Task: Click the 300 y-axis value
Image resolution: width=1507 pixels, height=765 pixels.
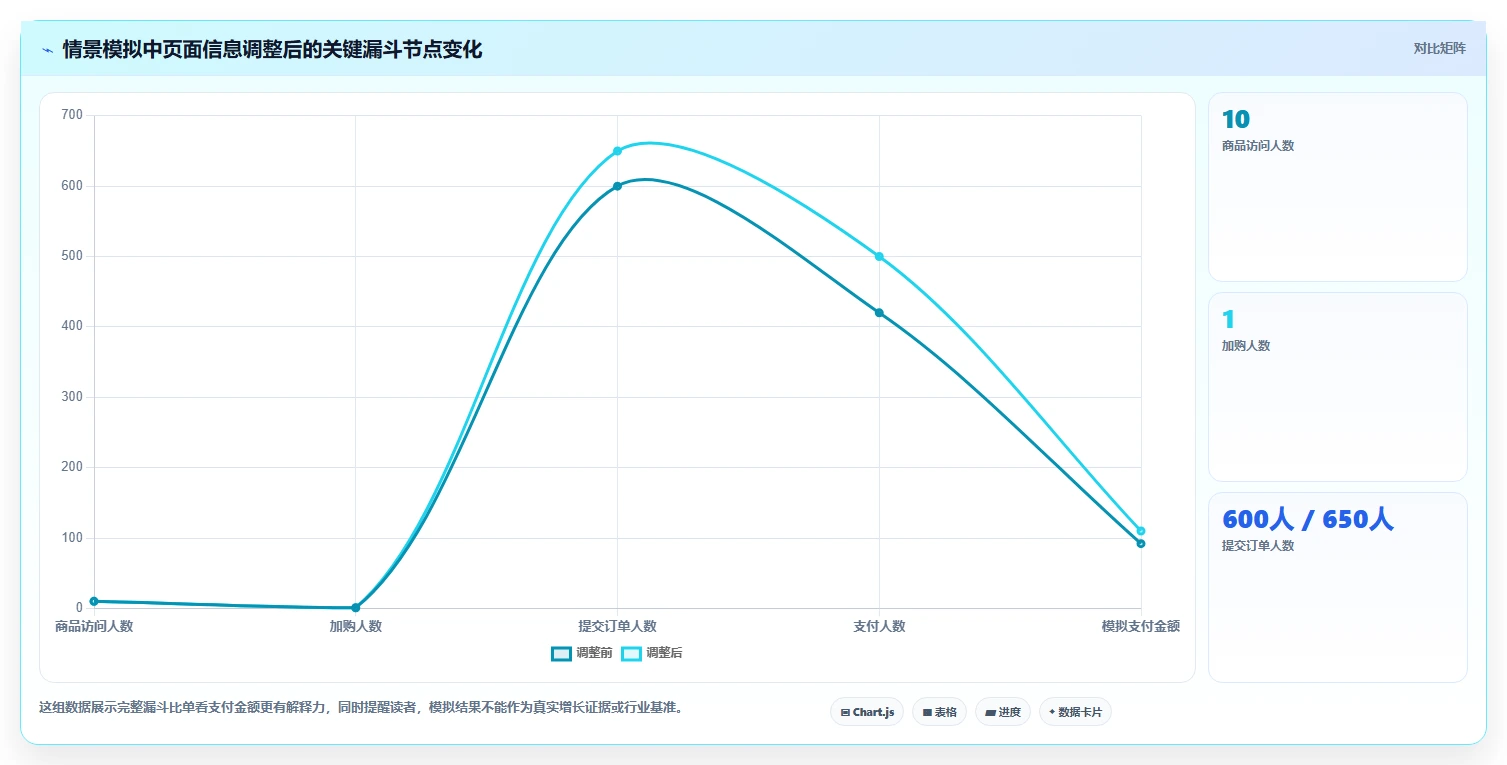Action: pyautogui.click(x=72, y=397)
